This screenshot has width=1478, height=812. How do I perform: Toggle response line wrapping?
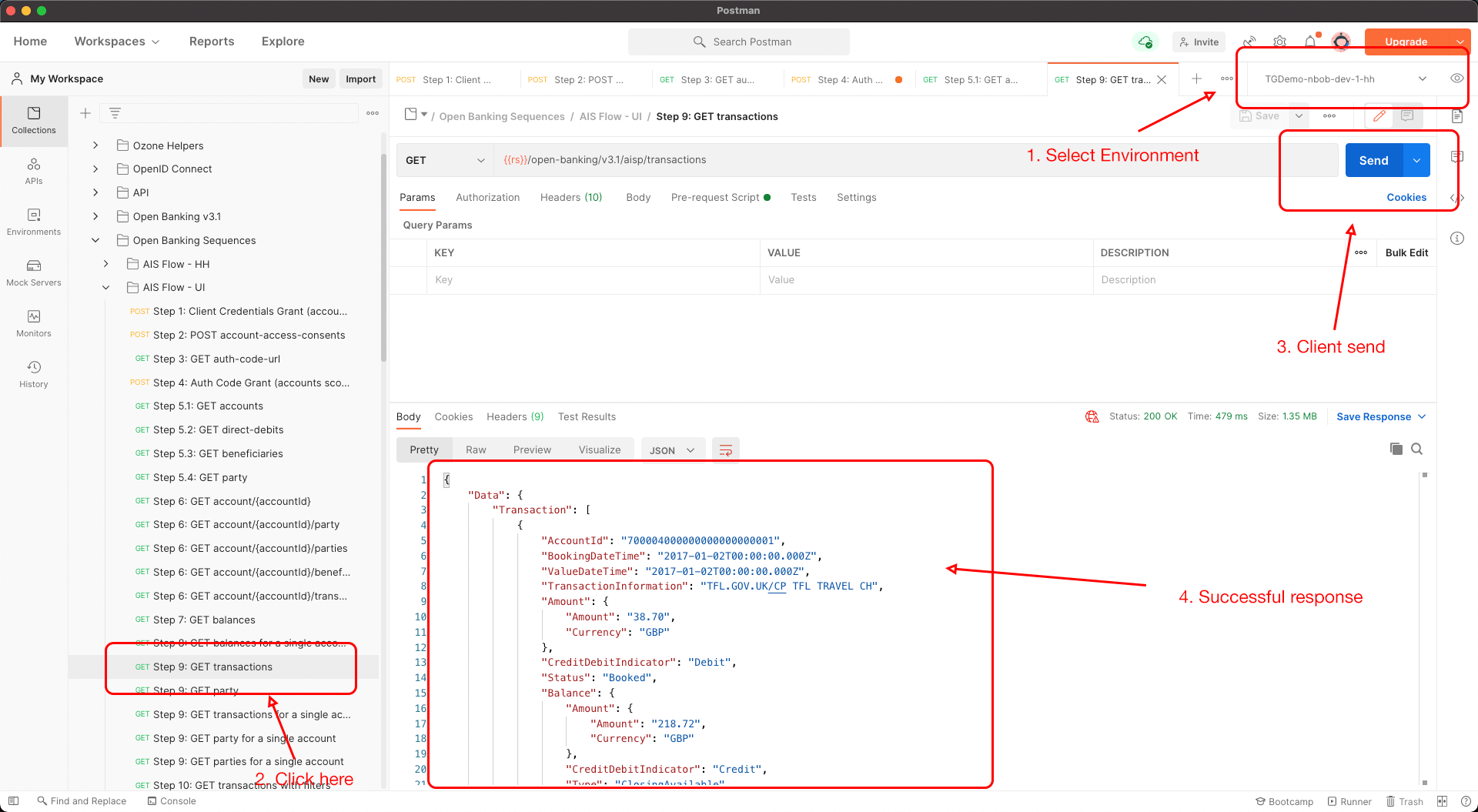[726, 450]
